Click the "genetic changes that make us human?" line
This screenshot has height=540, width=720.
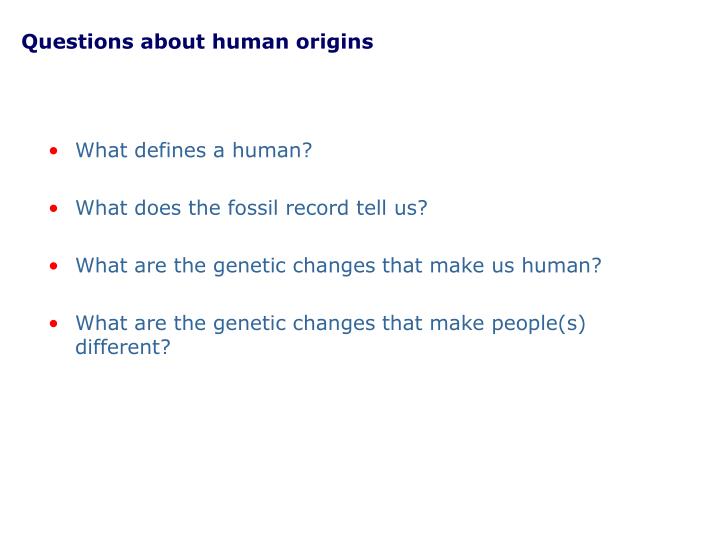338,266
